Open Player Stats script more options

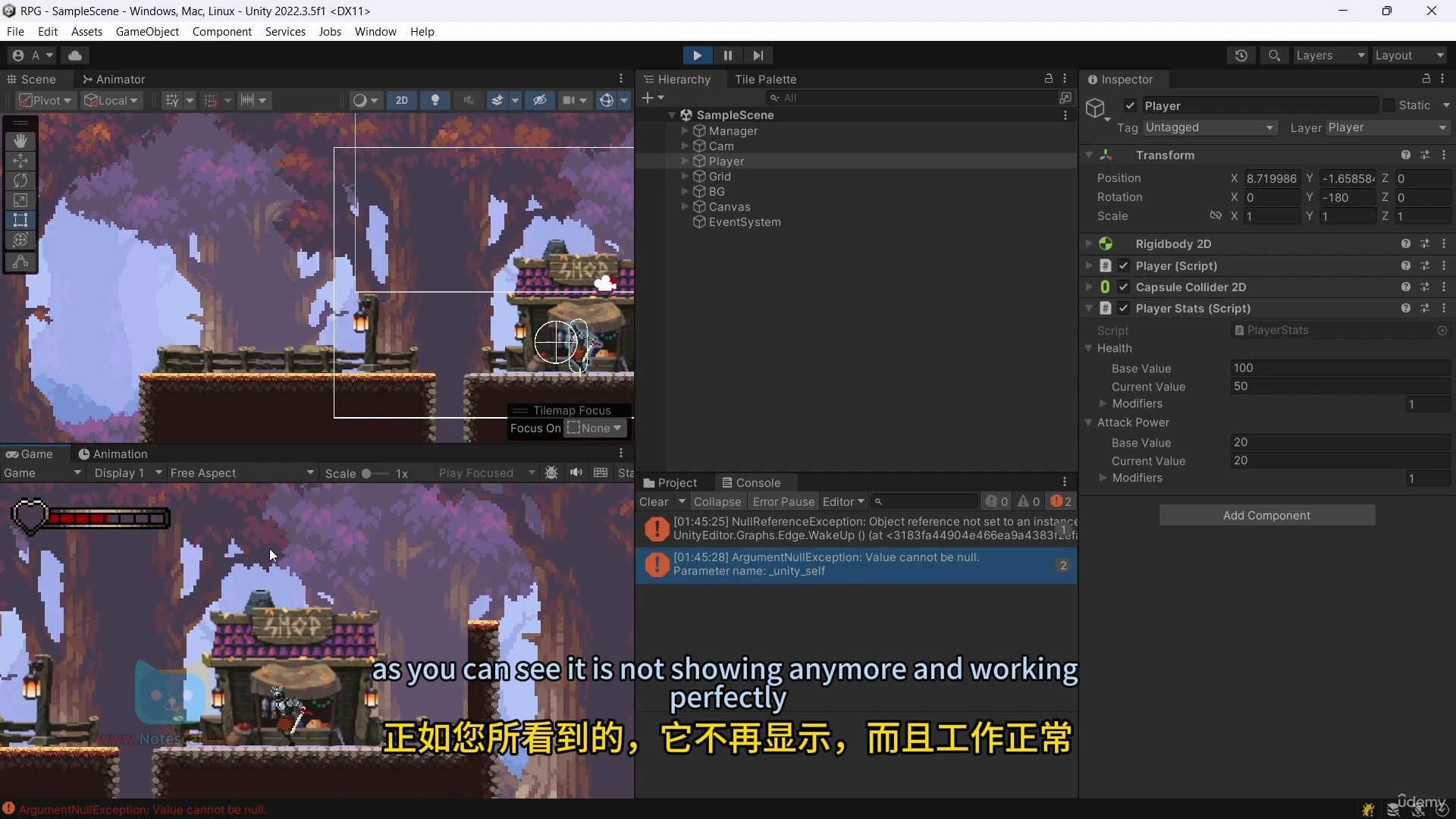pyautogui.click(x=1444, y=308)
